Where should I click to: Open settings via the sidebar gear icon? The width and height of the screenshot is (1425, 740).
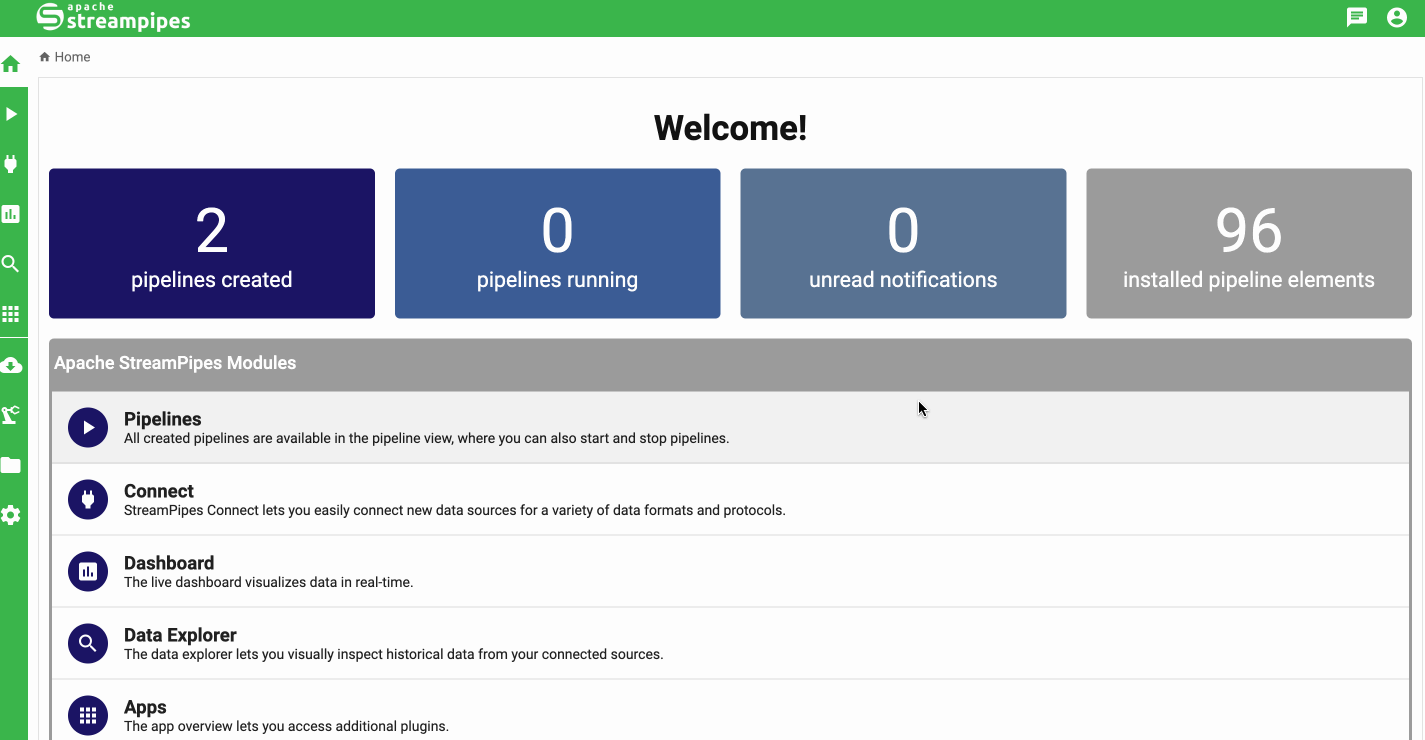pyautogui.click(x=11, y=515)
